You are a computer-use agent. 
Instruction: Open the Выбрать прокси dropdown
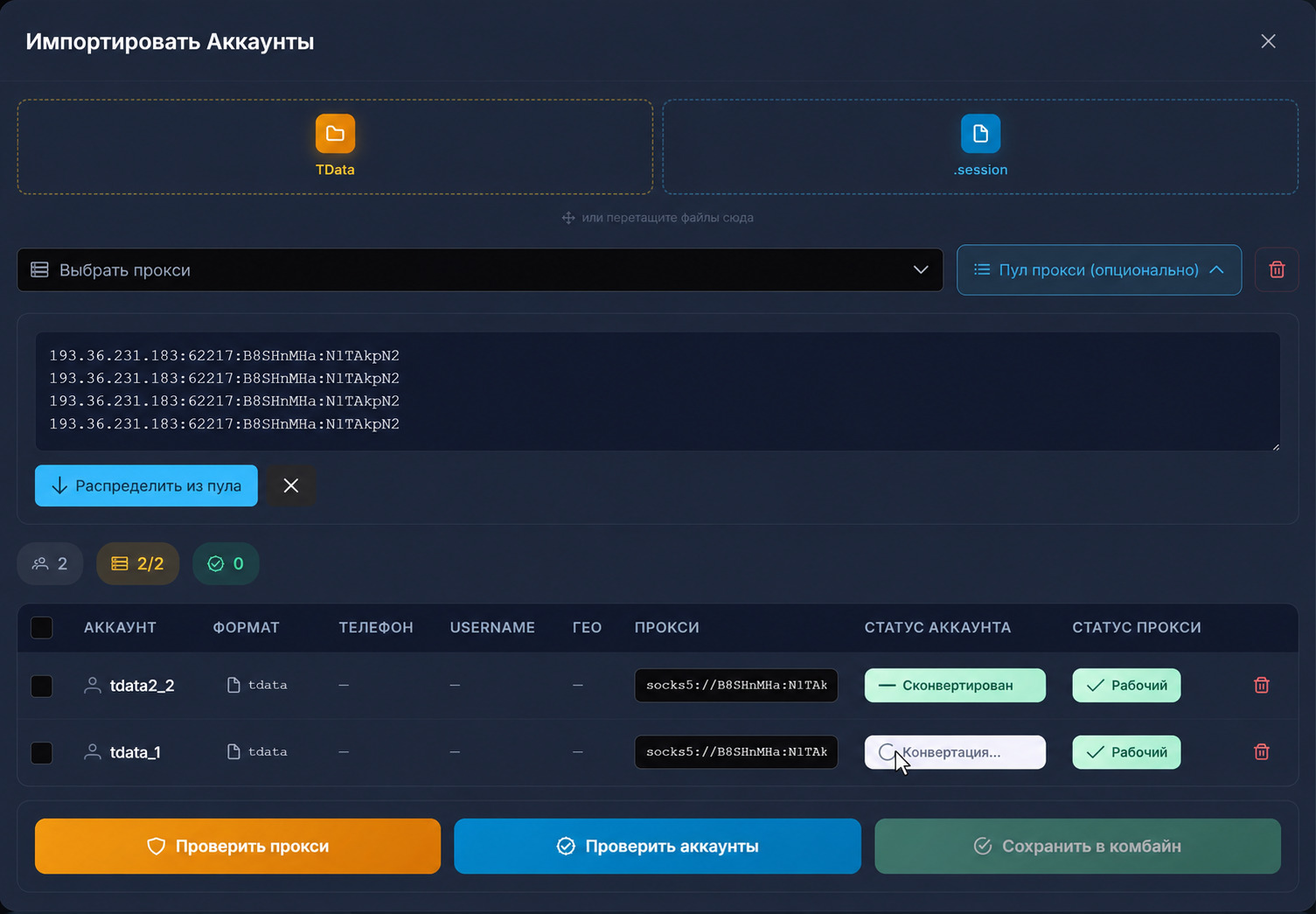coord(480,269)
